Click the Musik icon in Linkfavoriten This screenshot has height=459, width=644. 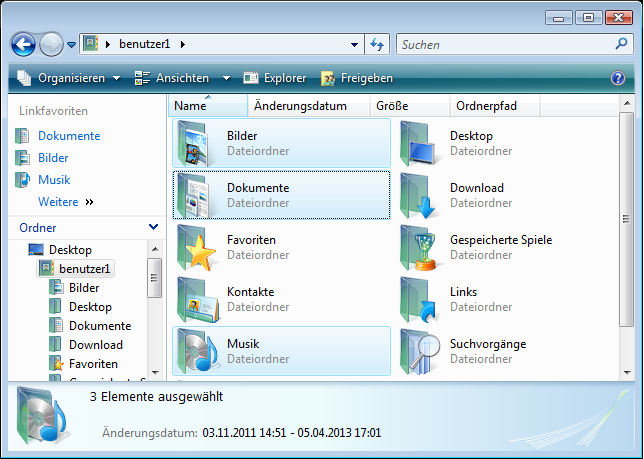click(x=22, y=180)
